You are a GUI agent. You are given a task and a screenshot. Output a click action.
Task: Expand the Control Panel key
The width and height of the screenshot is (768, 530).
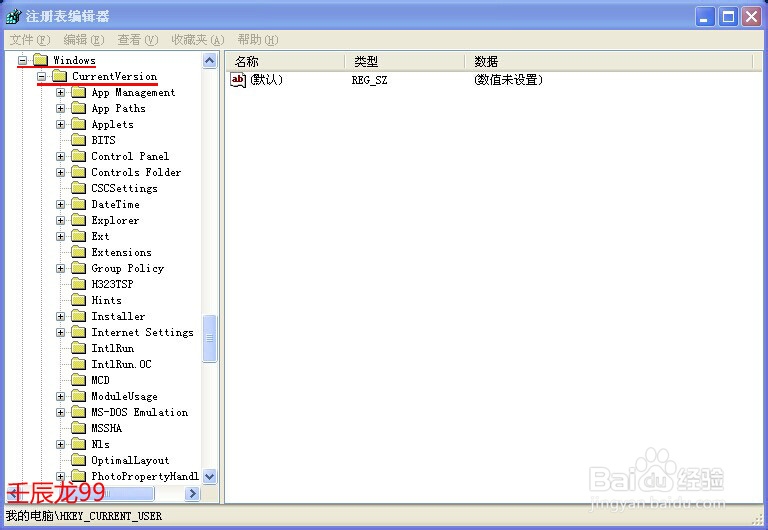[60, 156]
